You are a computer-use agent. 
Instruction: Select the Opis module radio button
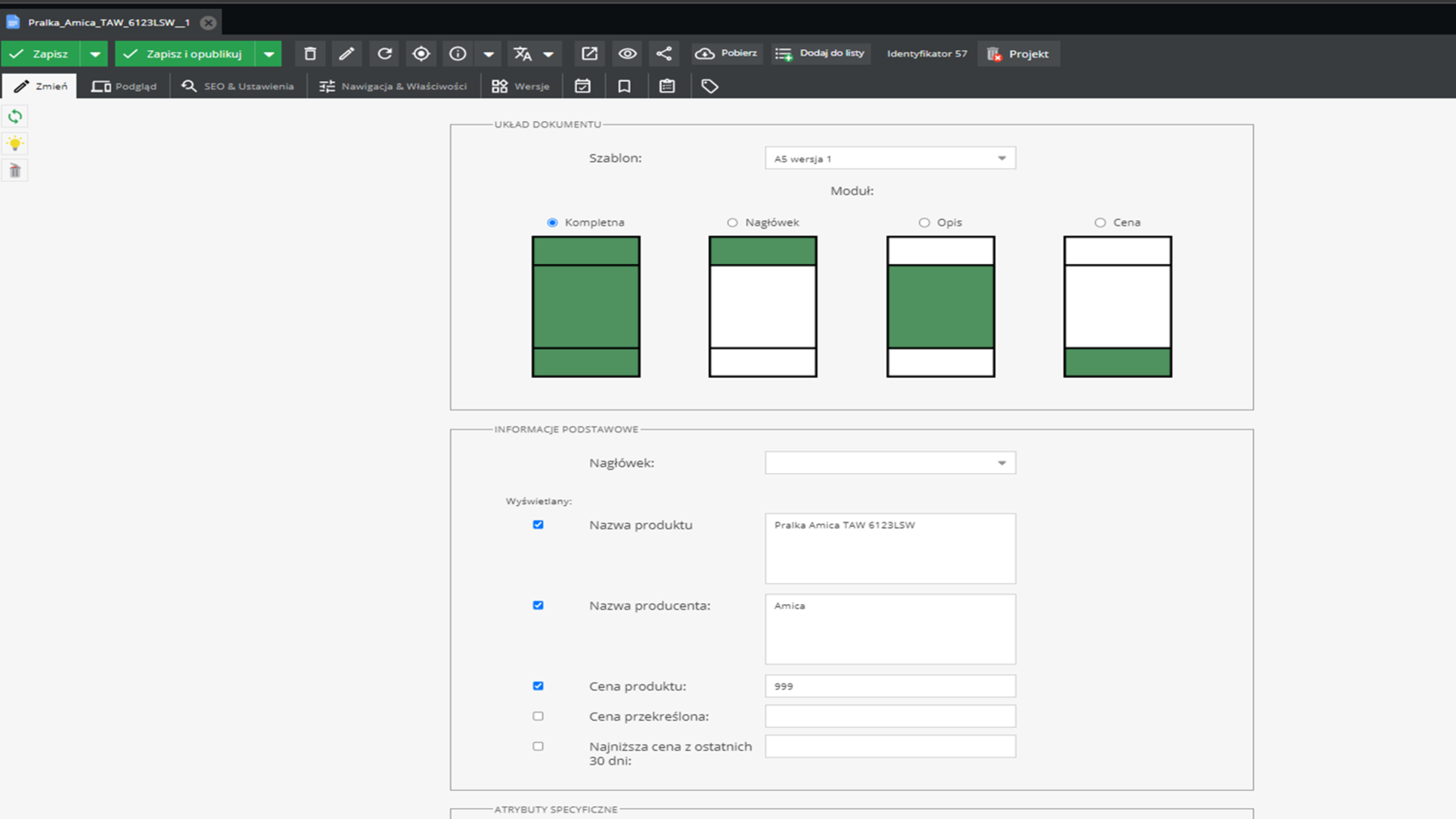tap(925, 222)
